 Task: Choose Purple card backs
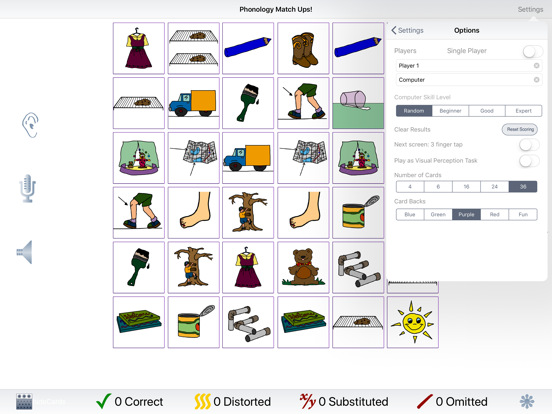466,214
